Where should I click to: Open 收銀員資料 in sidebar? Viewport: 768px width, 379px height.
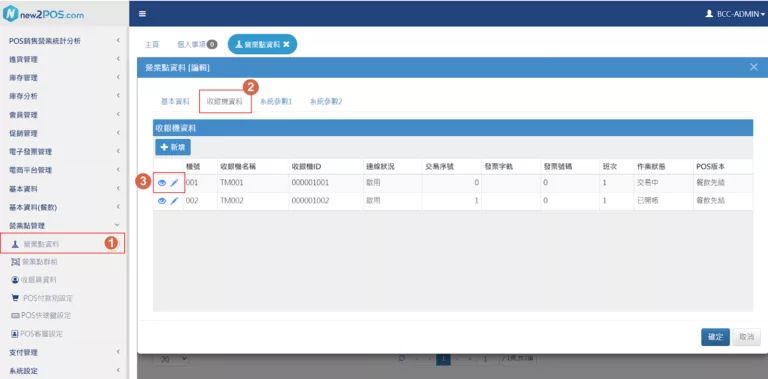pyautogui.click(x=34, y=280)
